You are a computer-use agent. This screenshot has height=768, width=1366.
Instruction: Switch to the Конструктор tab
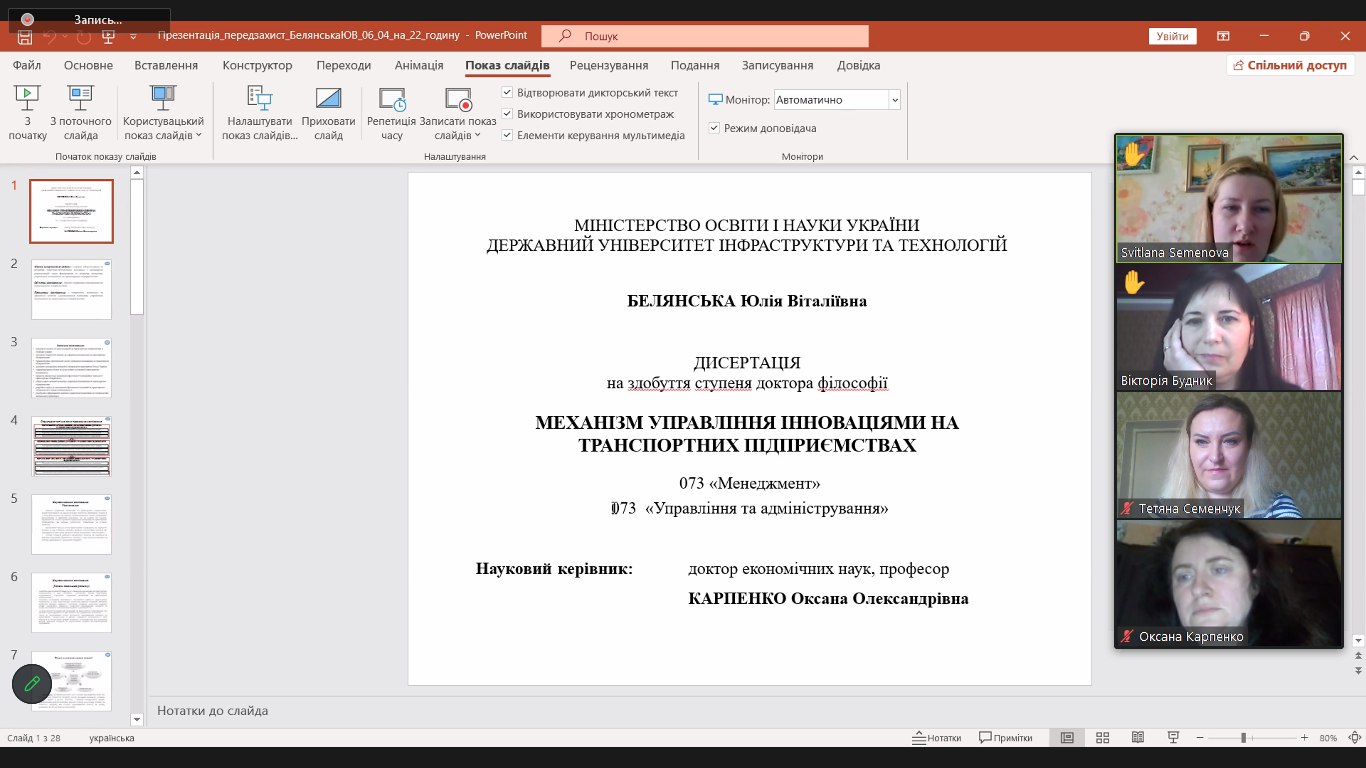pyautogui.click(x=258, y=65)
